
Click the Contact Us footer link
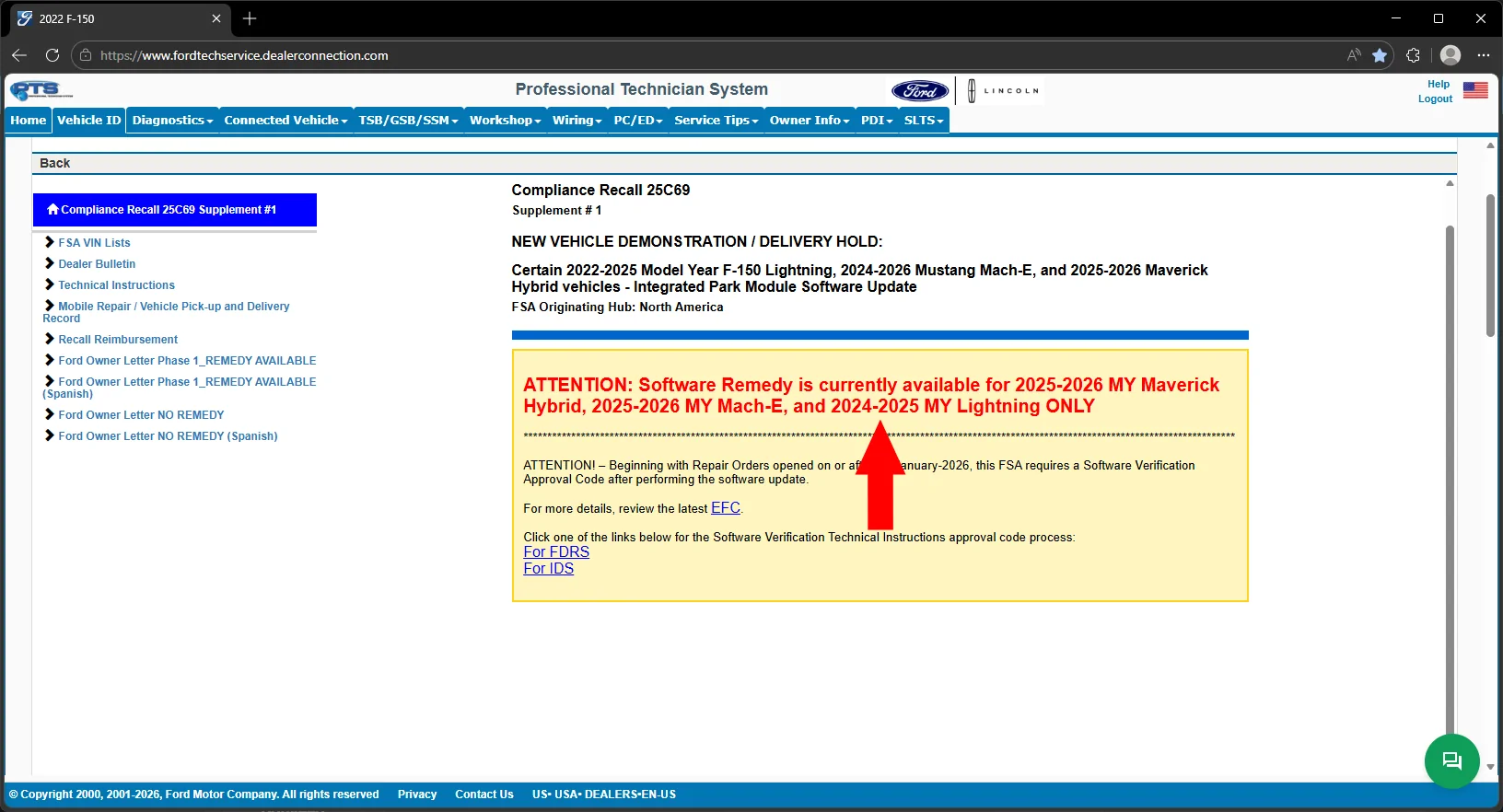click(x=484, y=795)
